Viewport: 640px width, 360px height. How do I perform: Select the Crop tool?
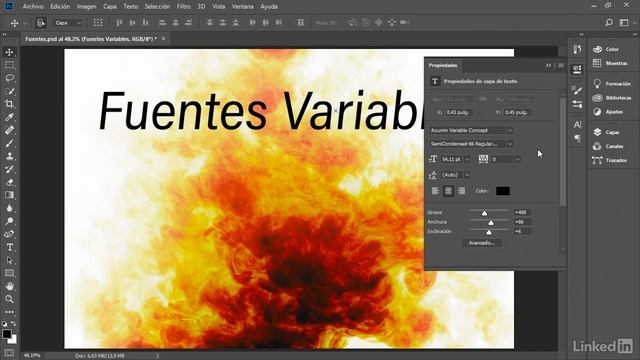click(9, 104)
